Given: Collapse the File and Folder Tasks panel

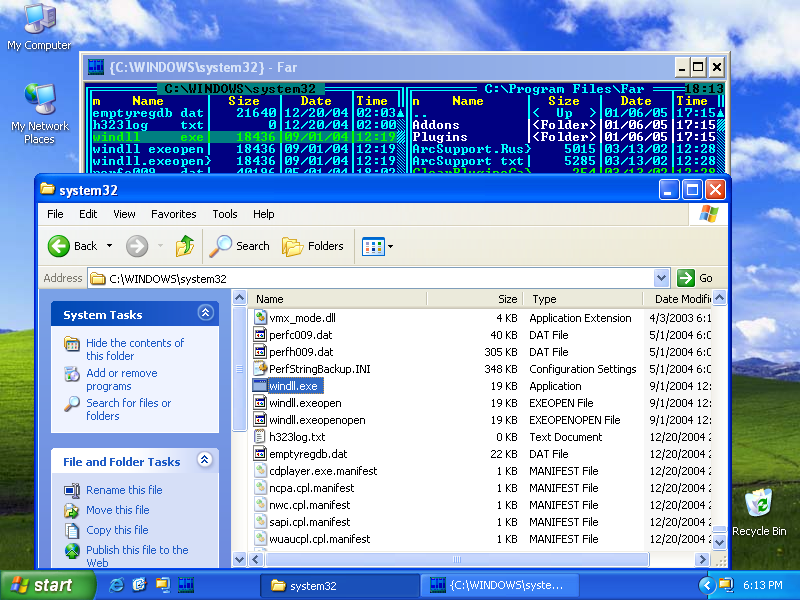Looking at the screenshot, I should pos(204,460).
